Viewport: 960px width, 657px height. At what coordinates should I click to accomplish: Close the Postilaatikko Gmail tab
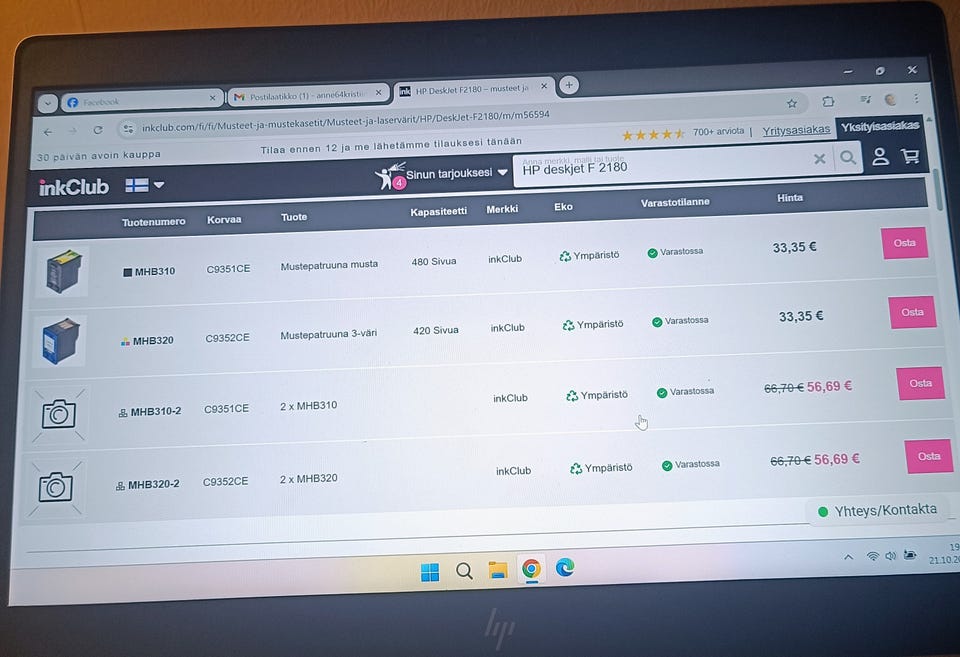coord(378,92)
